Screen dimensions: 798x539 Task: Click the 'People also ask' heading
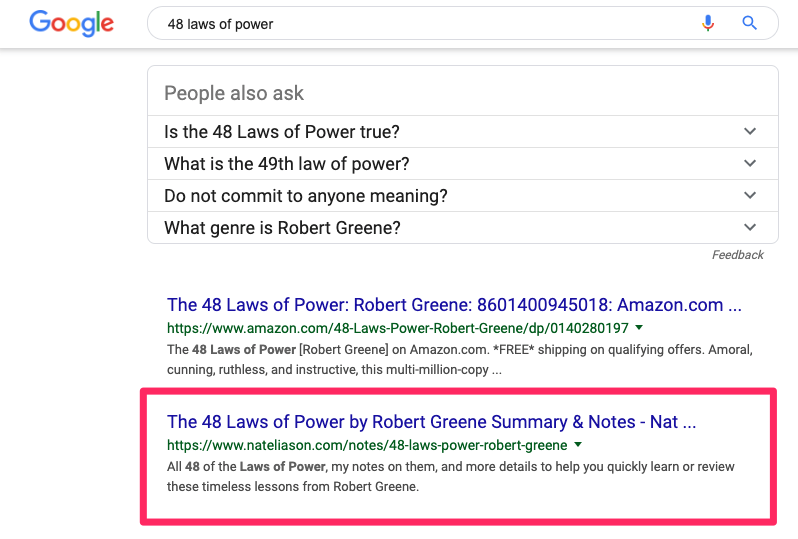point(234,93)
